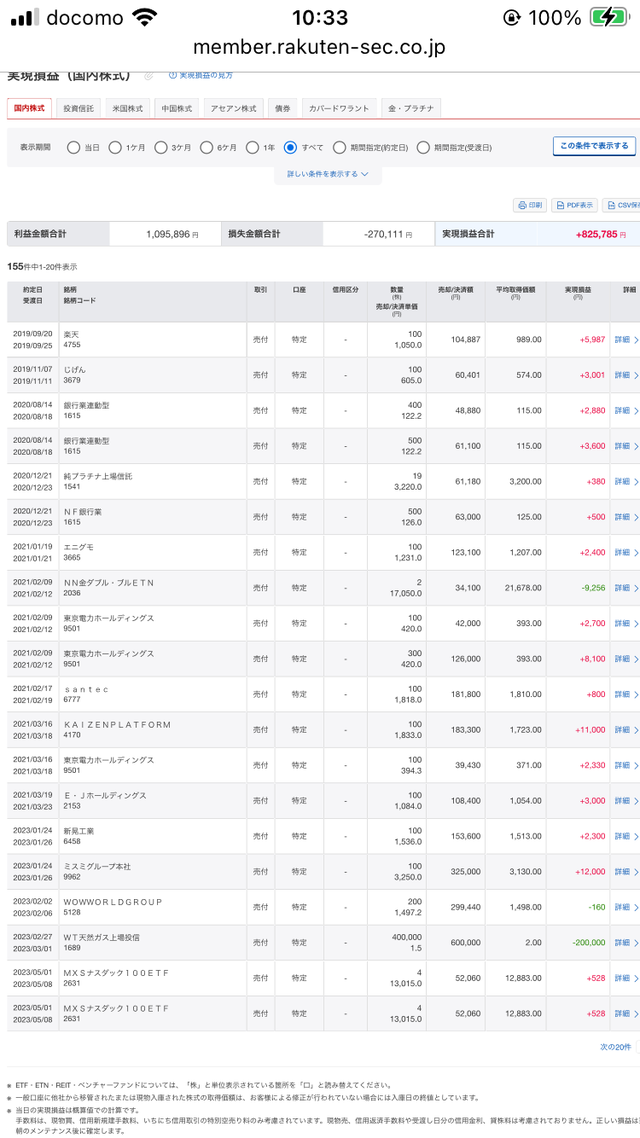
Task: Switch to the アセアン株式 tab
Action: [x=234, y=108]
